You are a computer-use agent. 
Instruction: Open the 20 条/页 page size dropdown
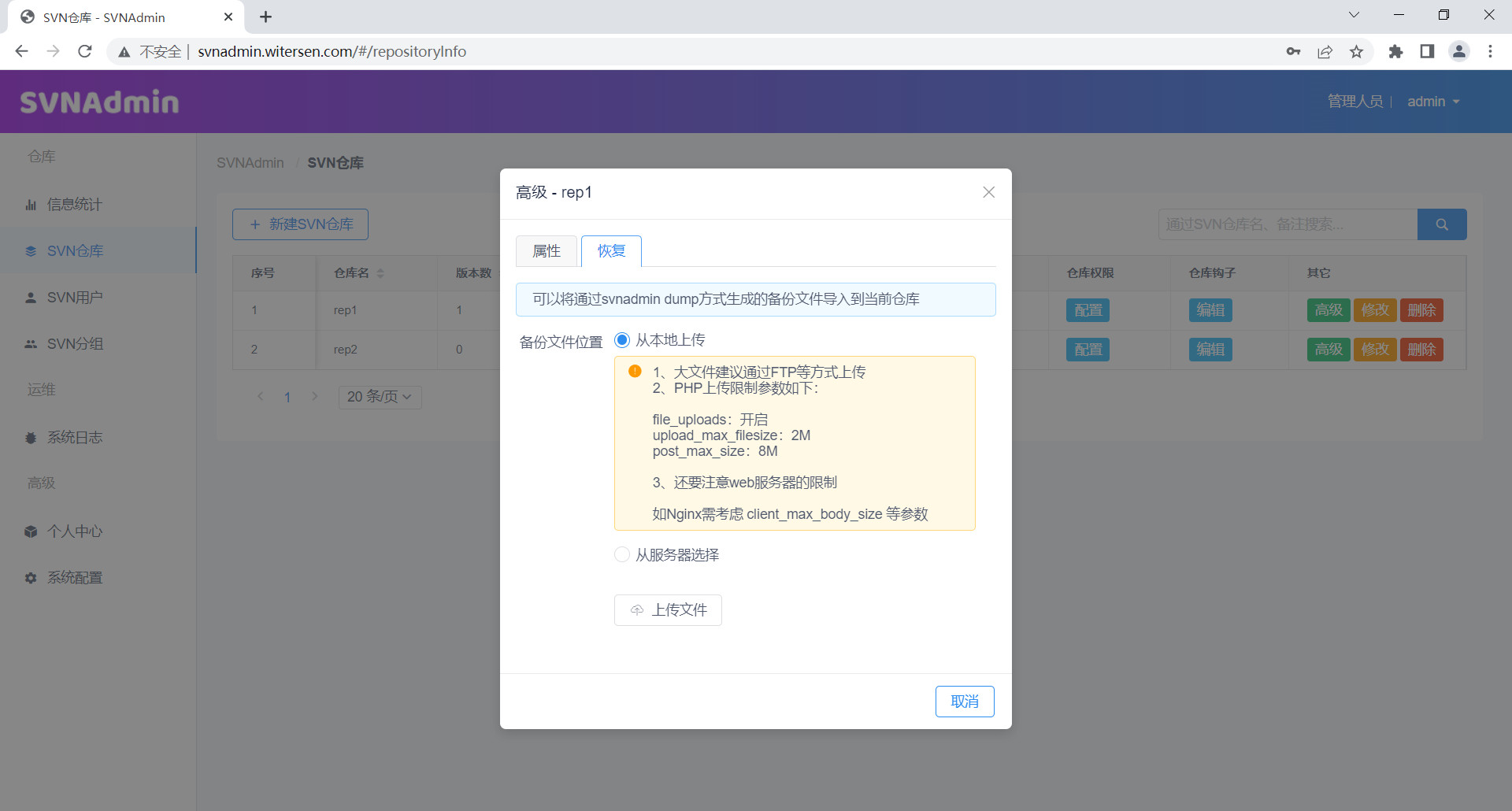(380, 397)
